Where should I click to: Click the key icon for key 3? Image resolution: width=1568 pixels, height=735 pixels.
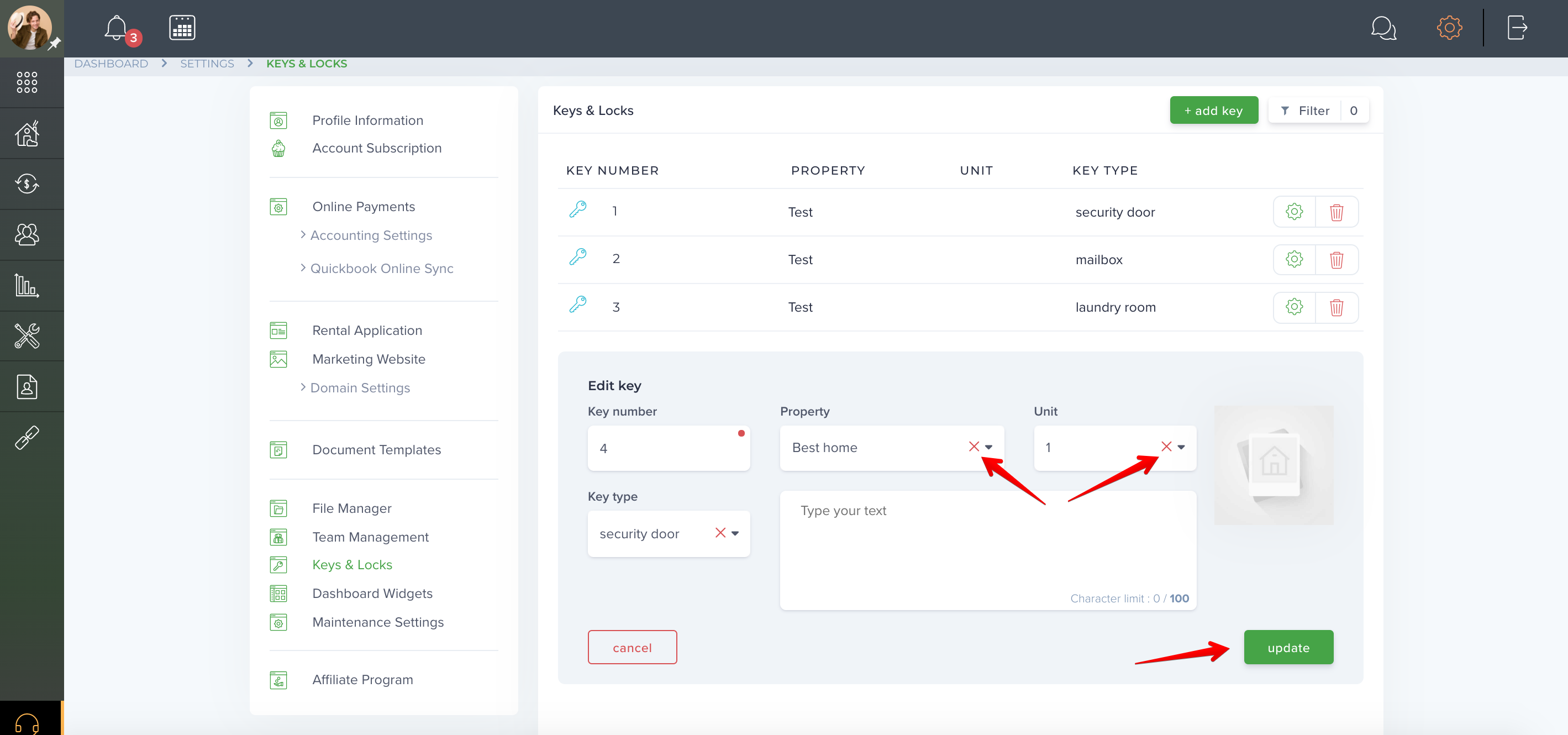coord(578,305)
